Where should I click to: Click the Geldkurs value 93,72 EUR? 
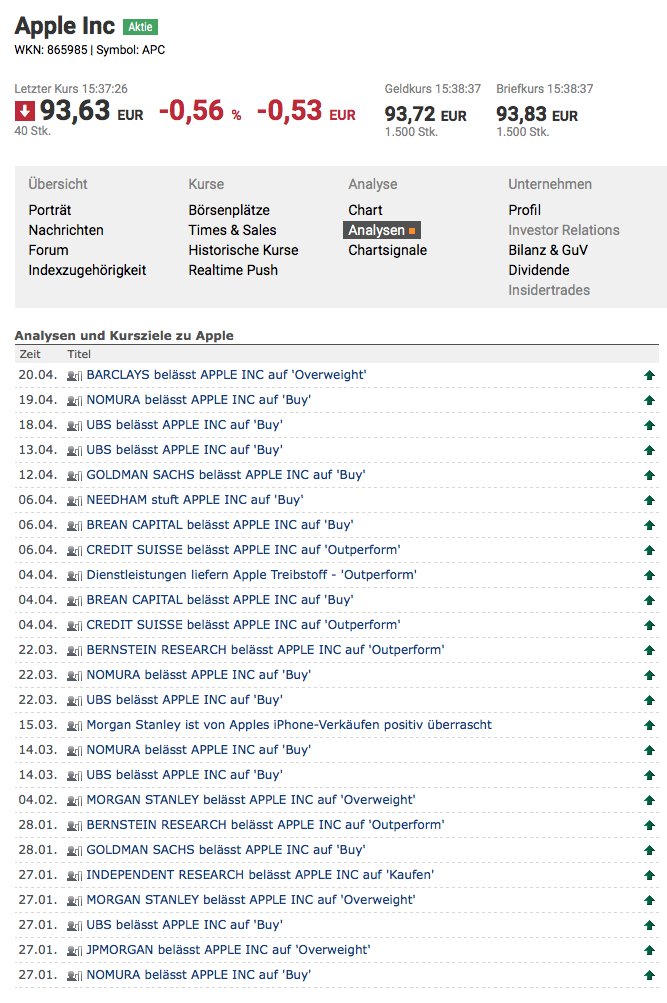[425, 115]
